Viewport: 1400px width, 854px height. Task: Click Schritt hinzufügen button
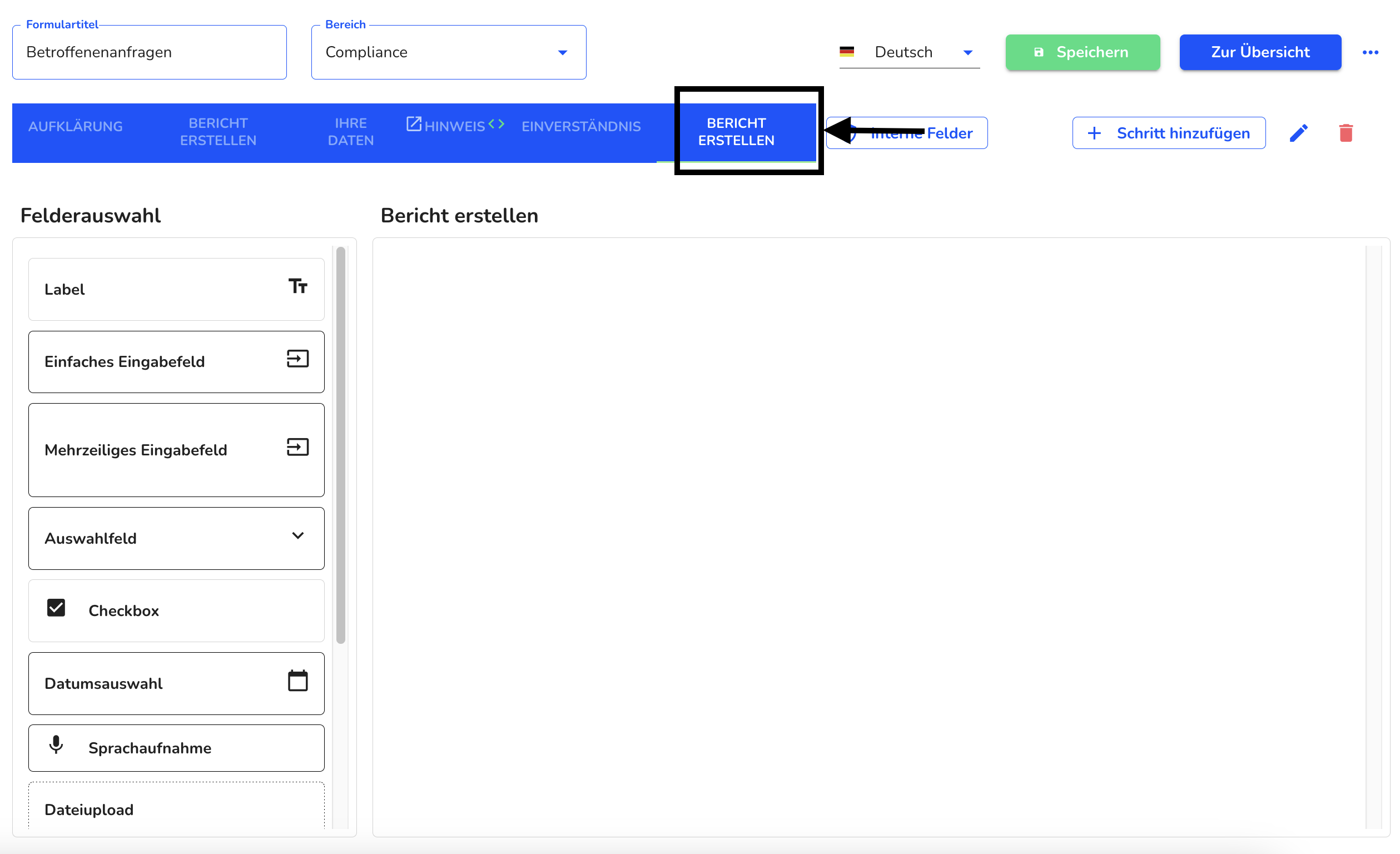(x=1169, y=133)
